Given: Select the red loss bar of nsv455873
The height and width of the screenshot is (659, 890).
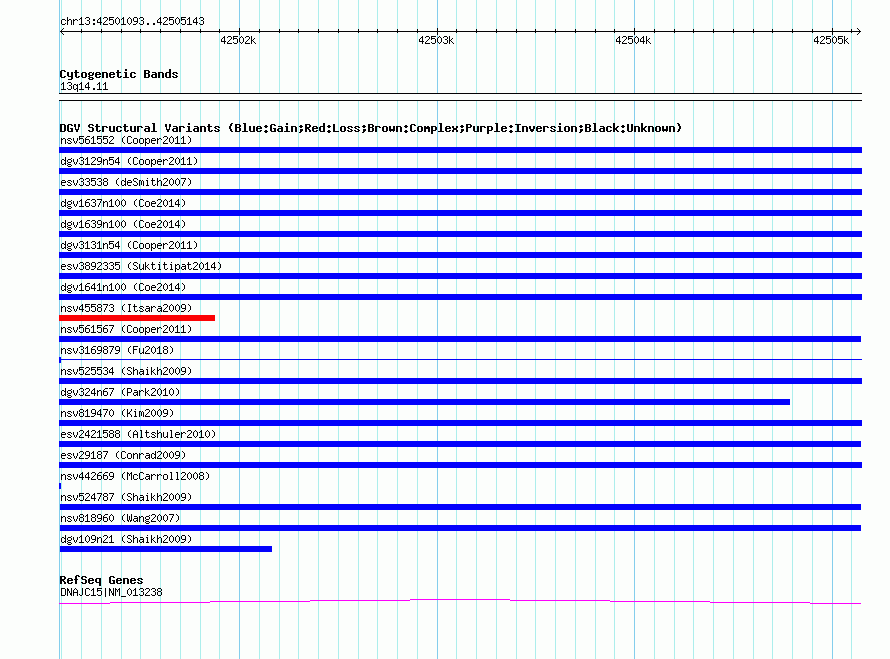Looking at the screenshot, I should 137,318.
